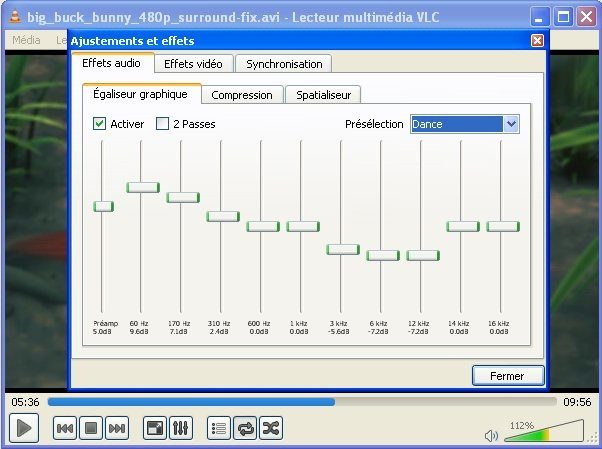Image resolution: width=602 pixels, height=449 pixels.
Task: Open the Compression tab
Action: coord(242,95)
